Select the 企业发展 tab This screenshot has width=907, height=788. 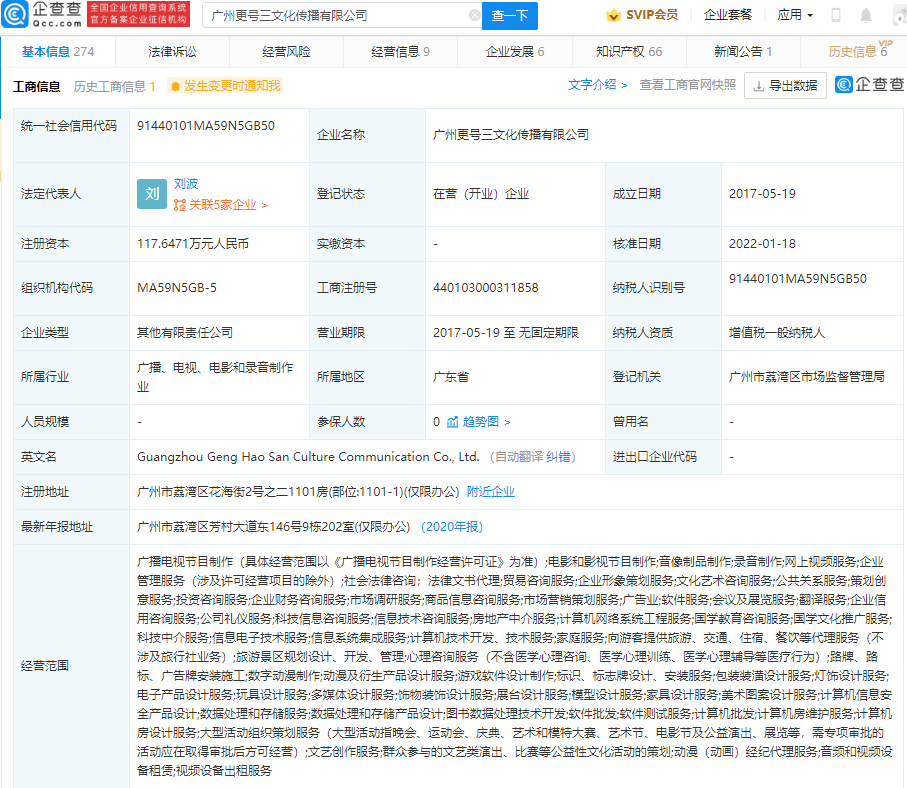(x=515, y=51)
